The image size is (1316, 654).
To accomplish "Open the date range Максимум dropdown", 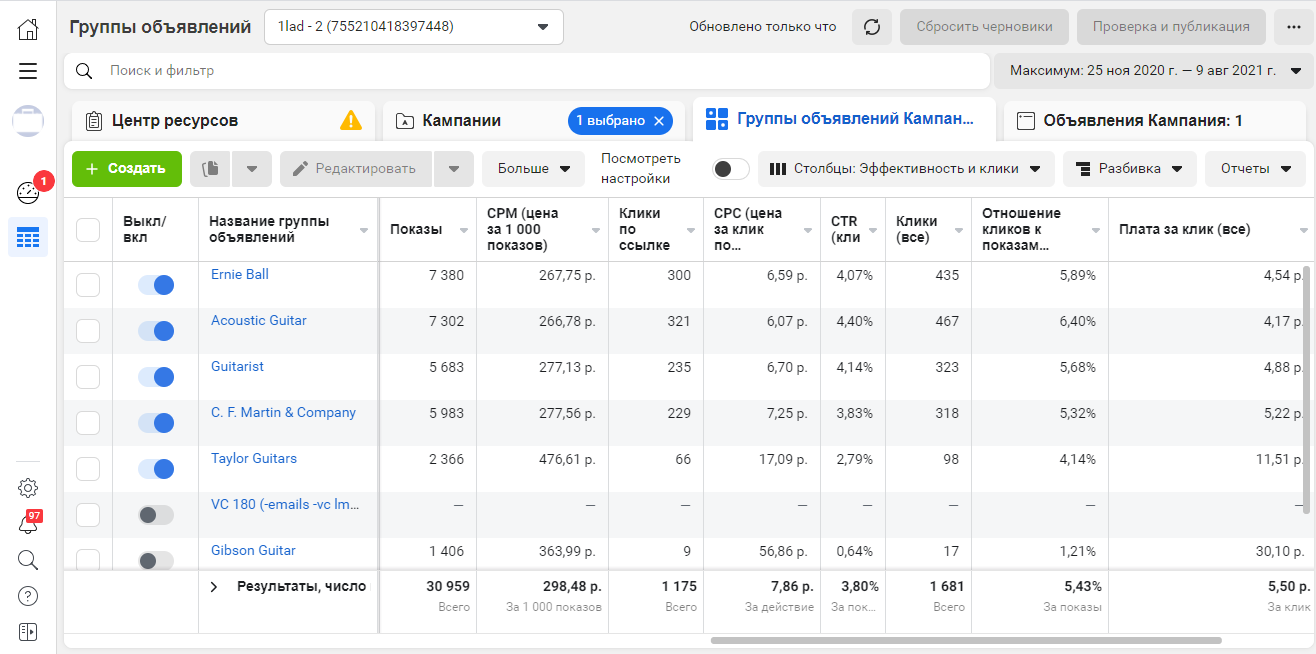I will 1153,71.
